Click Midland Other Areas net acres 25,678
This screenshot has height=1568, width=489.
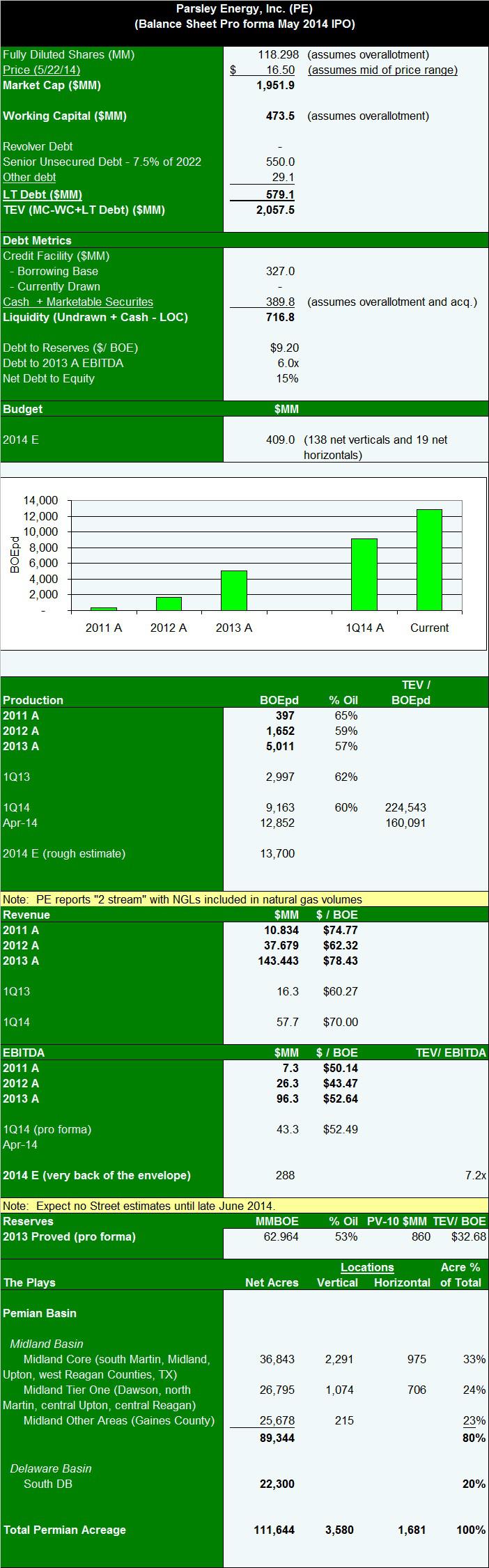tap(277, 1421)
